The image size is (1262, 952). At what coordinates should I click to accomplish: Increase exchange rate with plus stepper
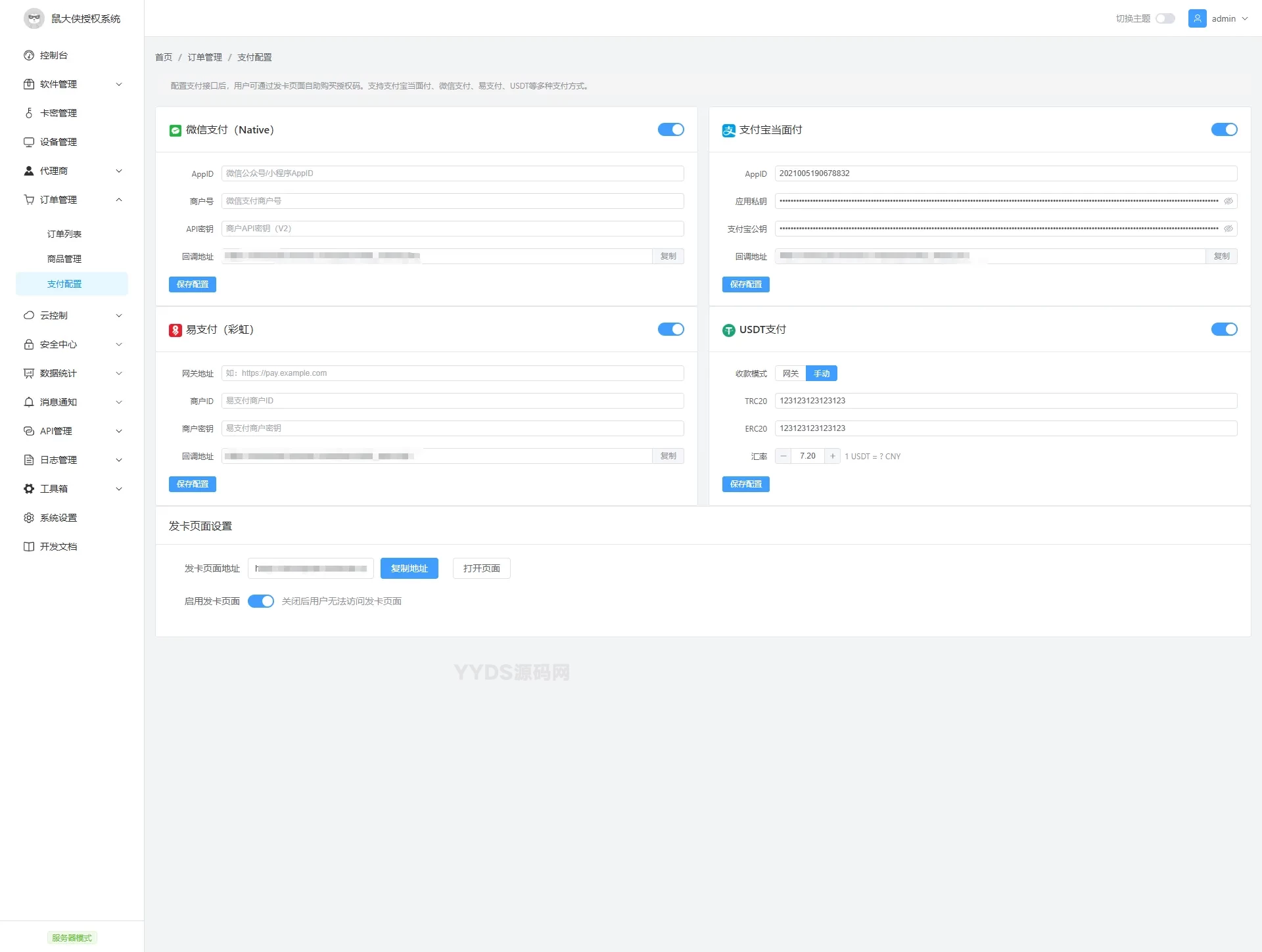pyautogui.click(x=832, y=456)
